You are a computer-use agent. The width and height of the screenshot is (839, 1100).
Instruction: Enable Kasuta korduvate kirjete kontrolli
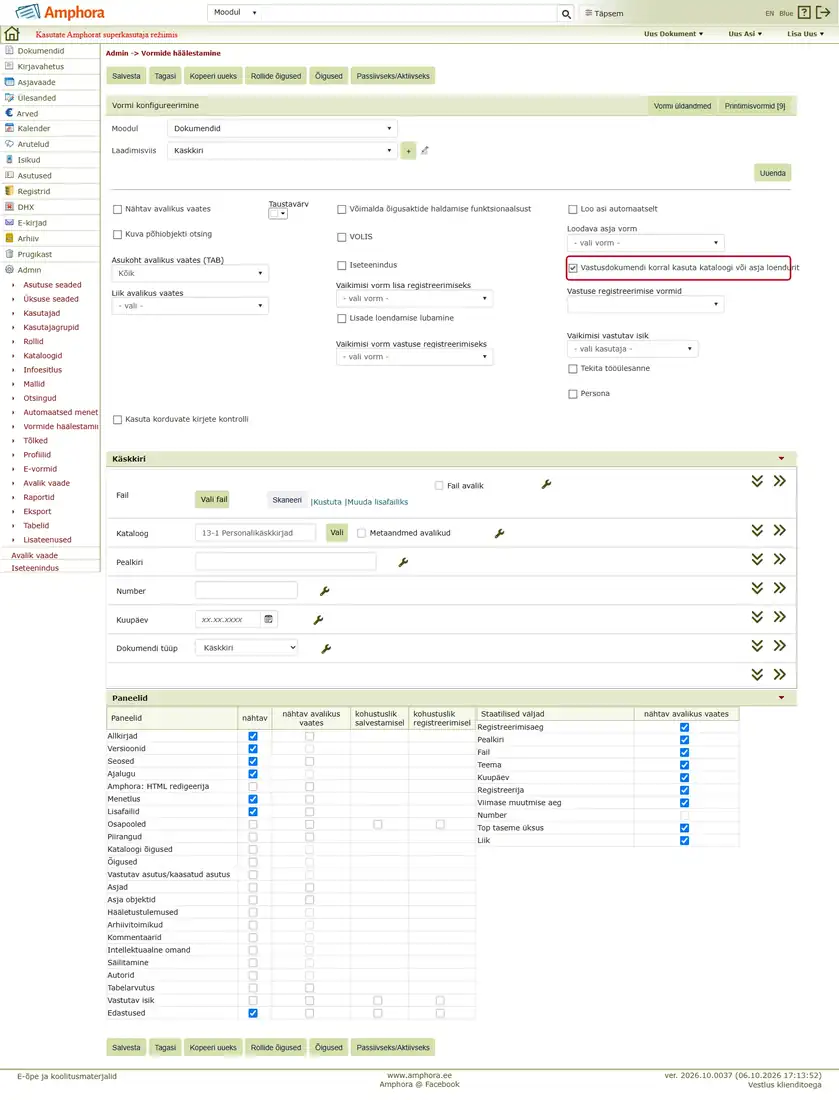coord(117,420)
